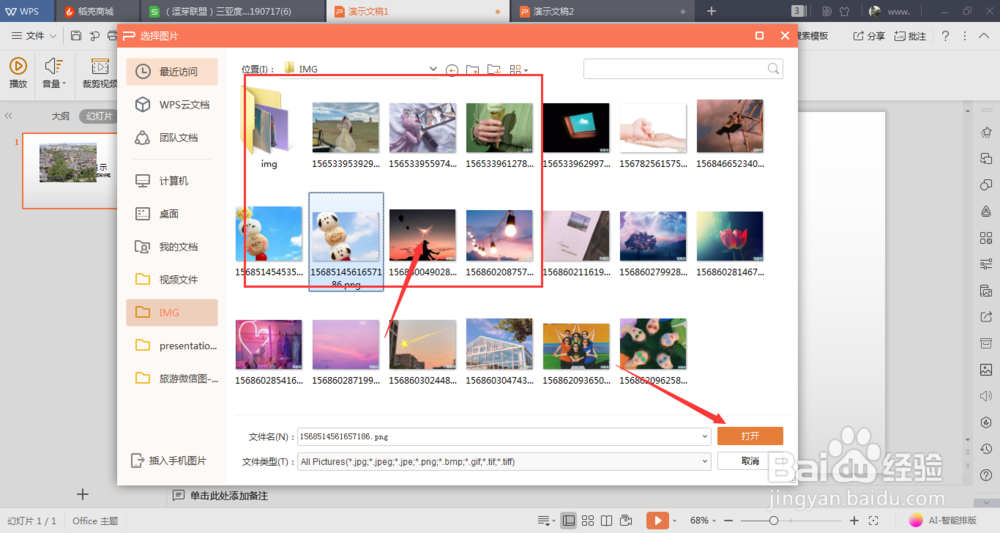The image size is (1000, 533).
Task: Add a new slide with plus button
Action: coord(82,494)
